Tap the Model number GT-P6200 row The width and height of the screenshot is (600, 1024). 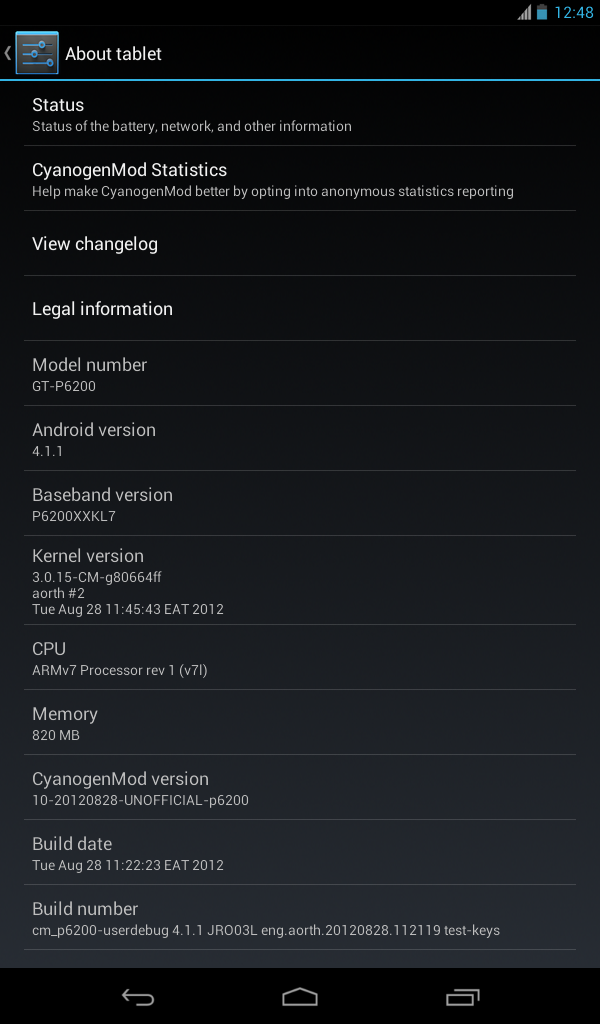pos(300,374)
